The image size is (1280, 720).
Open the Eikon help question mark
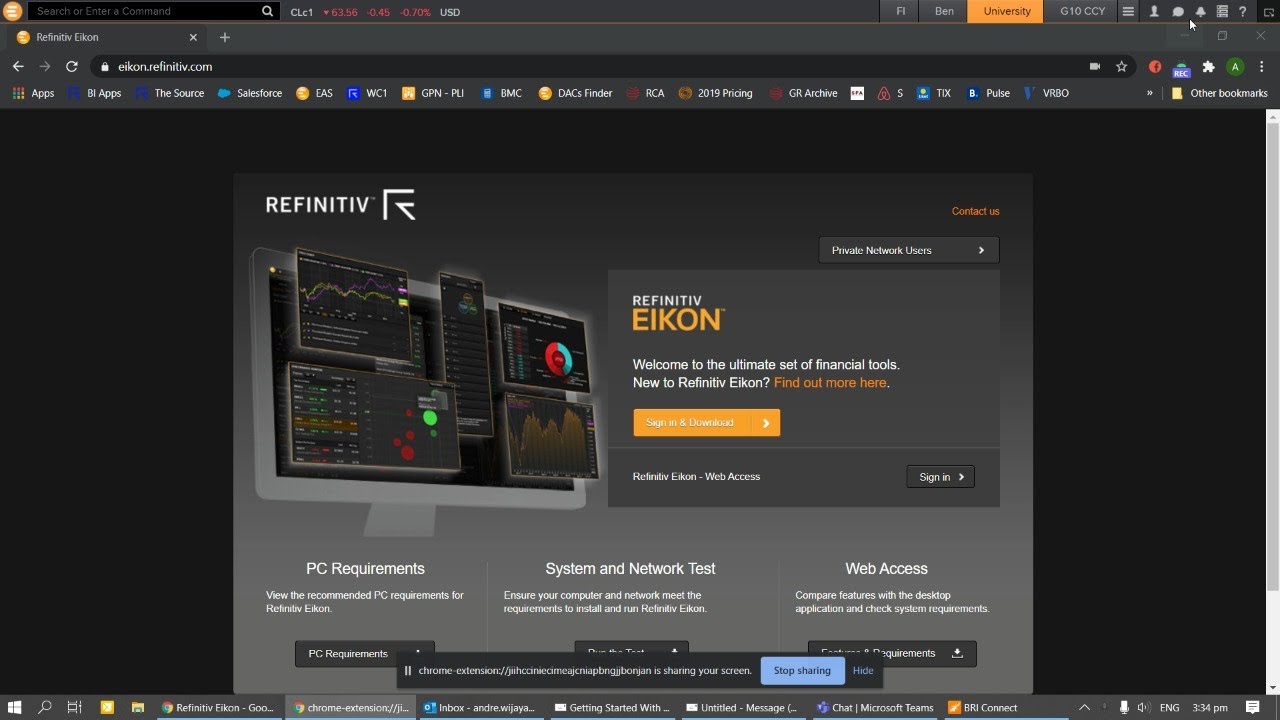tap(1243, 12)
